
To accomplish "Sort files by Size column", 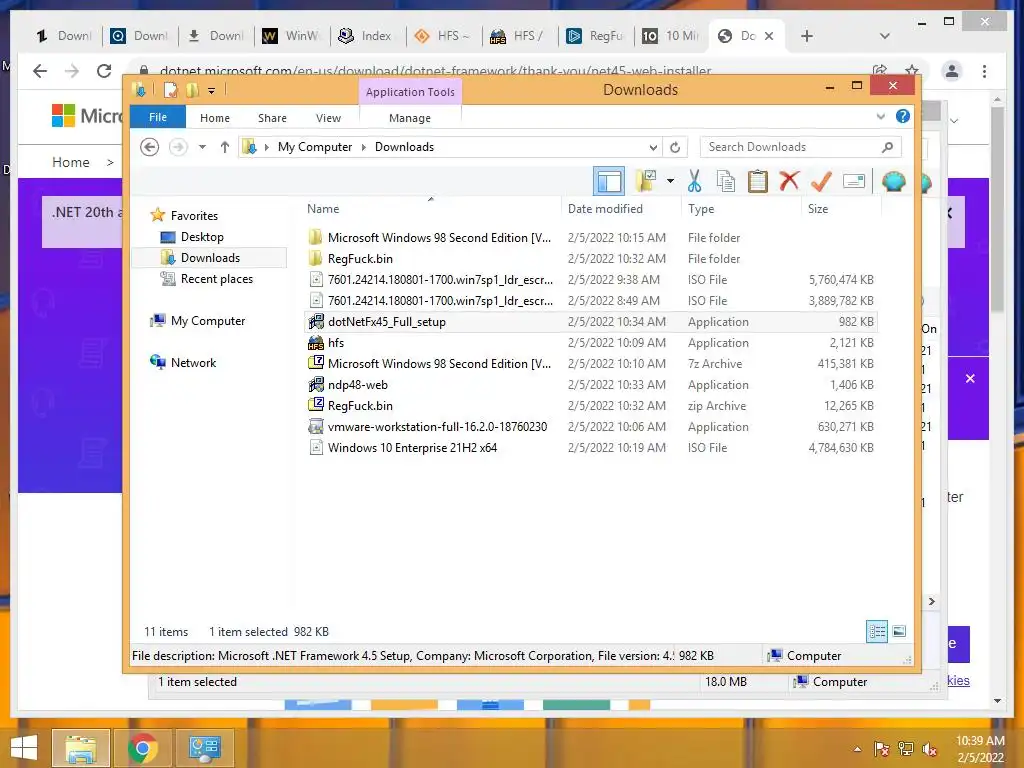I will coord(818,208).
